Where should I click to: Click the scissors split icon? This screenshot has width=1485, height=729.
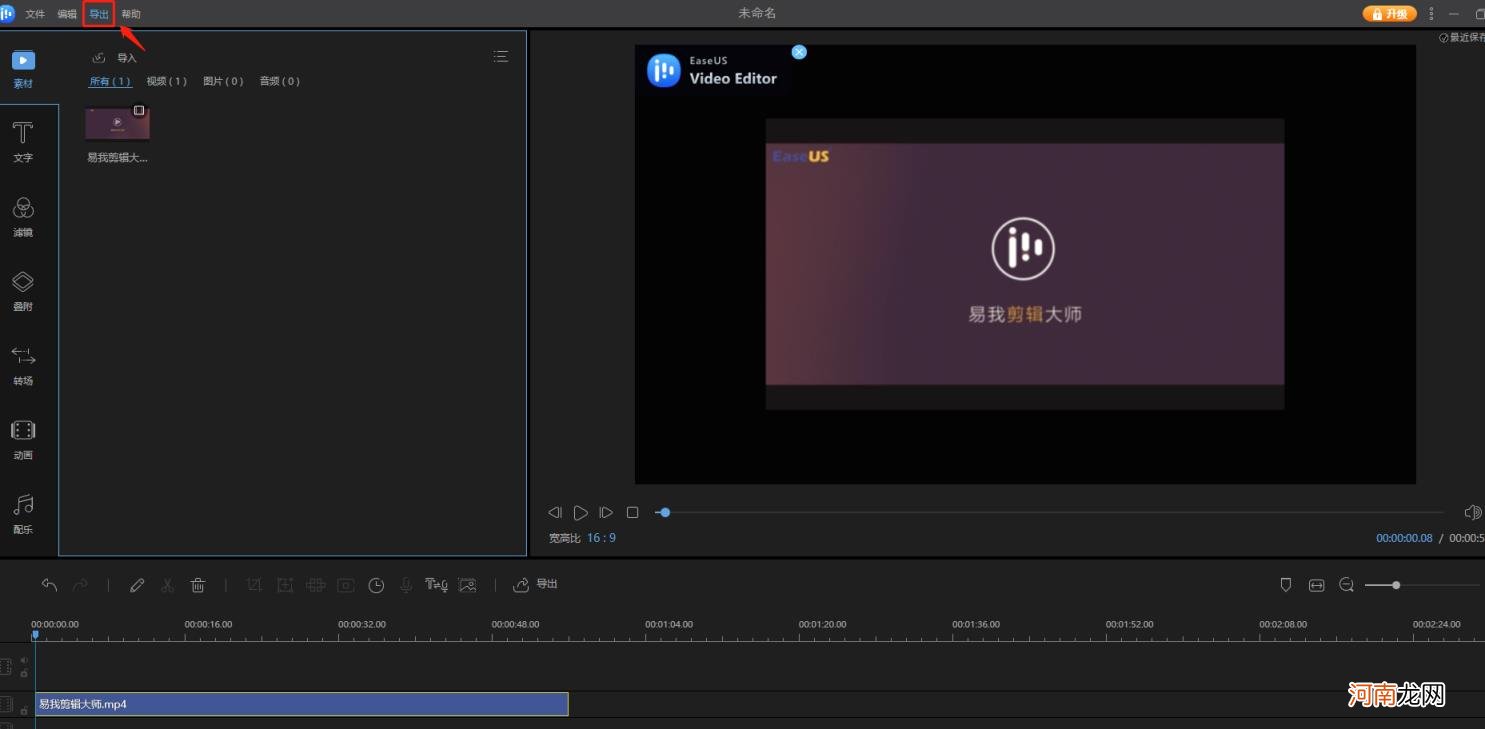pos(168,585)
